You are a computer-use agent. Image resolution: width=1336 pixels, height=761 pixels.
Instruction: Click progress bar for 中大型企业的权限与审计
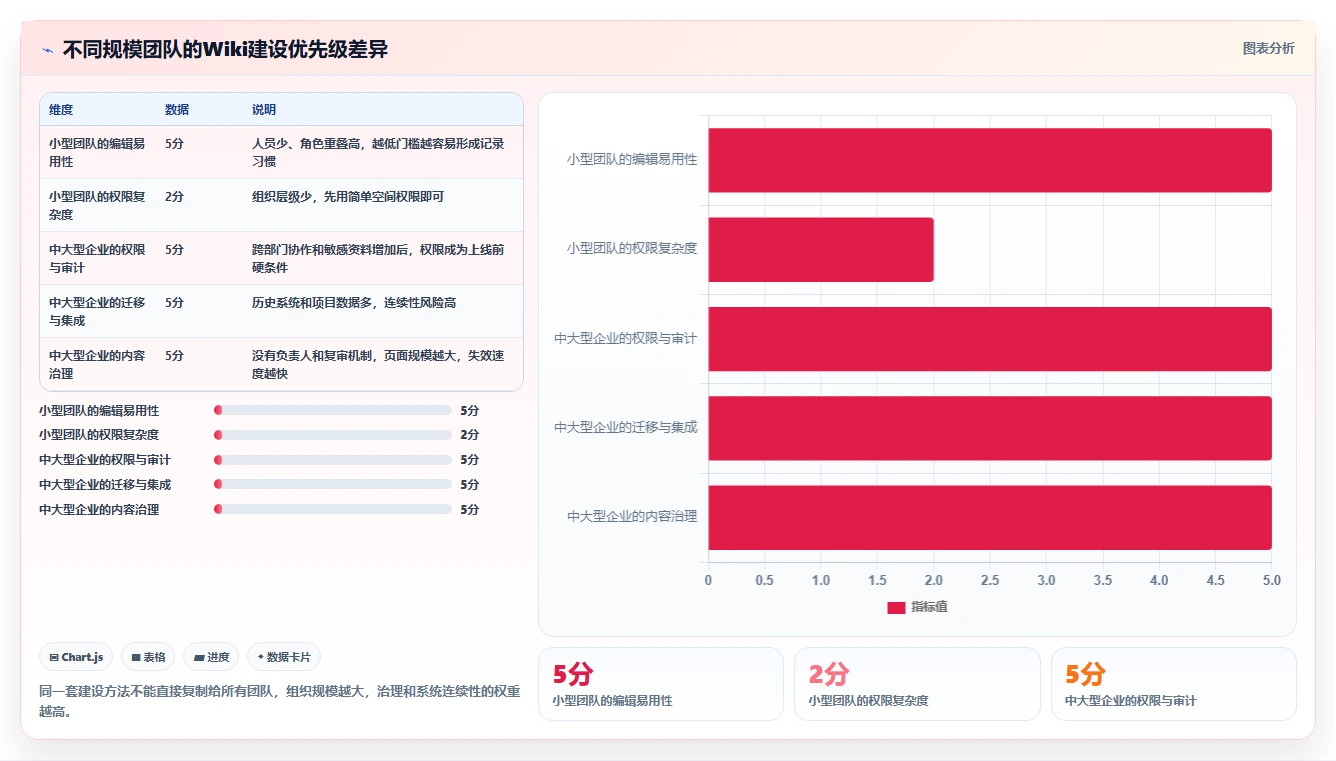point(333,460)
